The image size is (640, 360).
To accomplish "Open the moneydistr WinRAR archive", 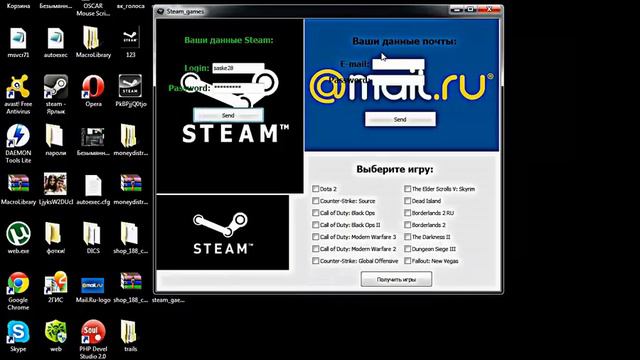I will 131,184.
